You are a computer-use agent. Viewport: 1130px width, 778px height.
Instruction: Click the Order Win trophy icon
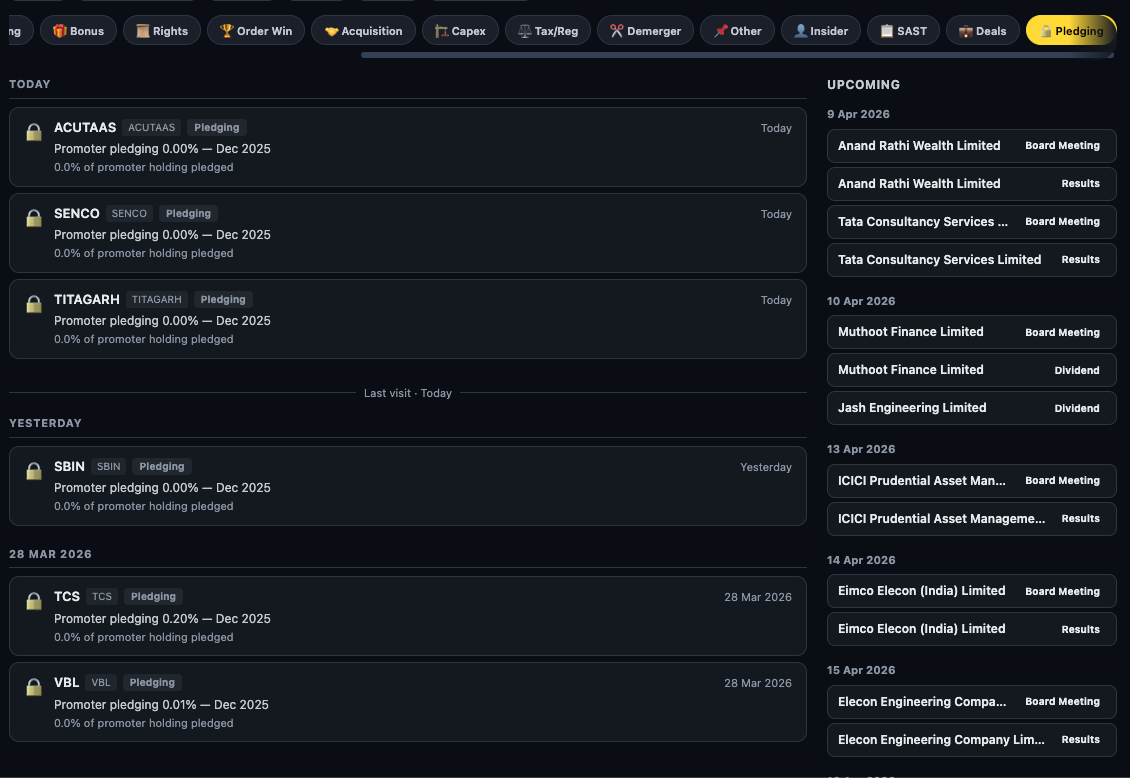226,30
